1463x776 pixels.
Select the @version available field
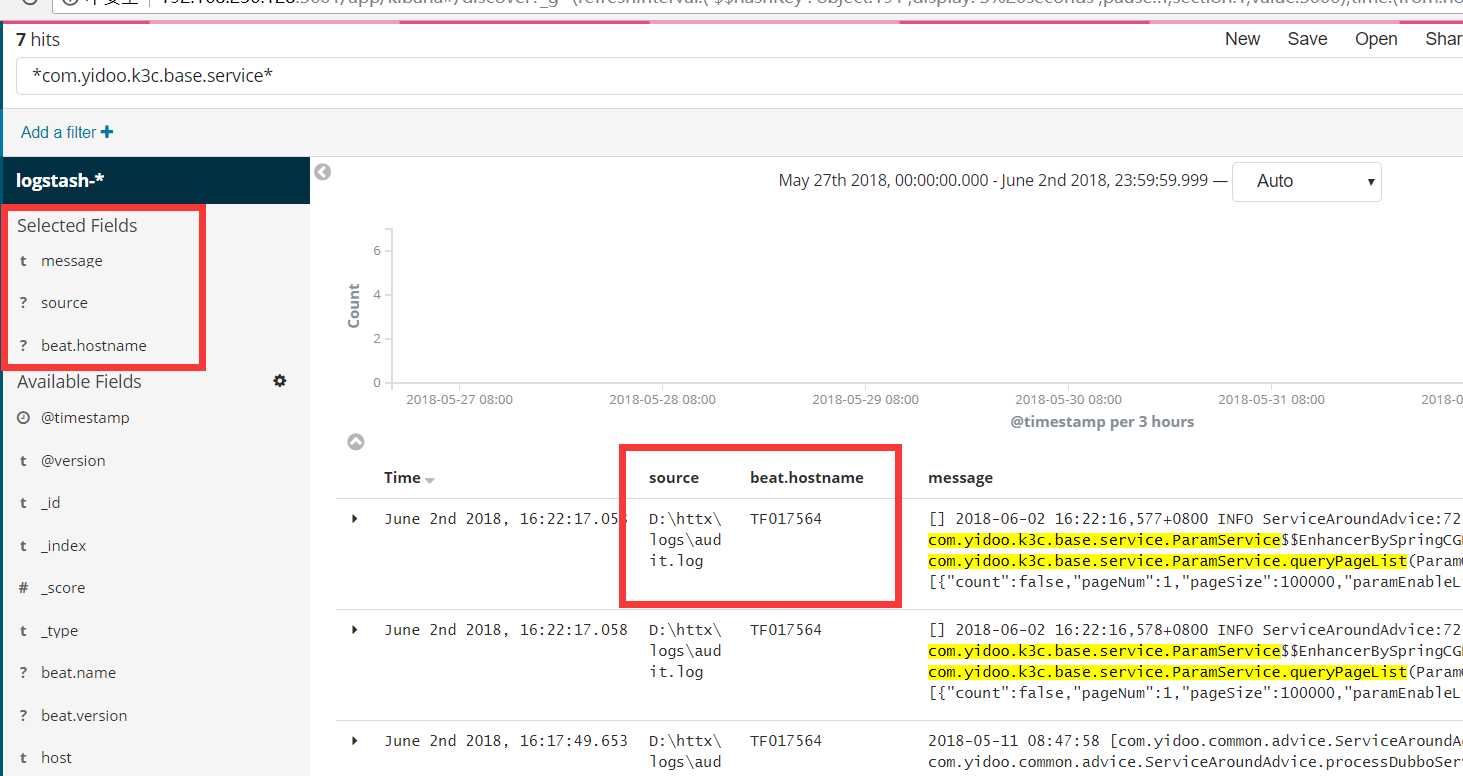(73, 461)
